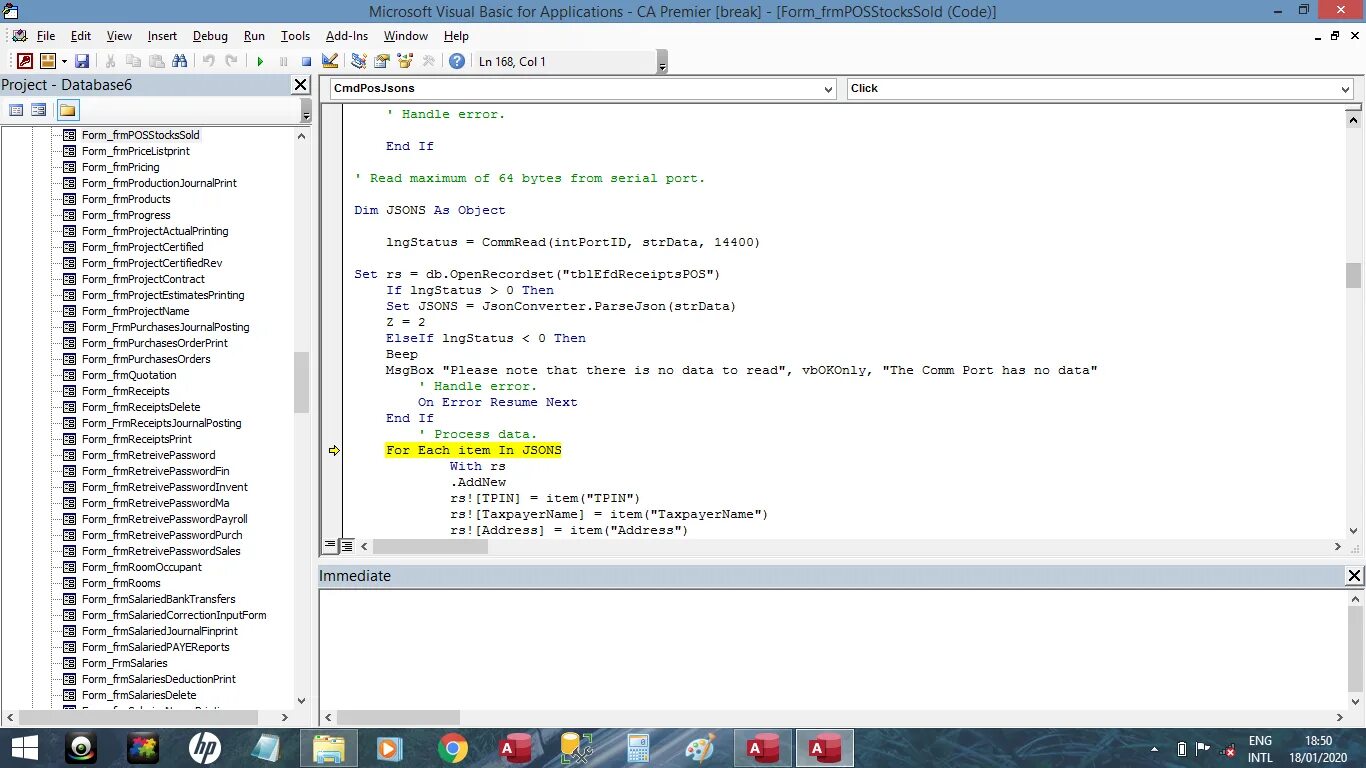The width and height of the screenshot is (1366, 768).
Task: Click the Toolbox wrench icon
Action: [x=428, y=61]
